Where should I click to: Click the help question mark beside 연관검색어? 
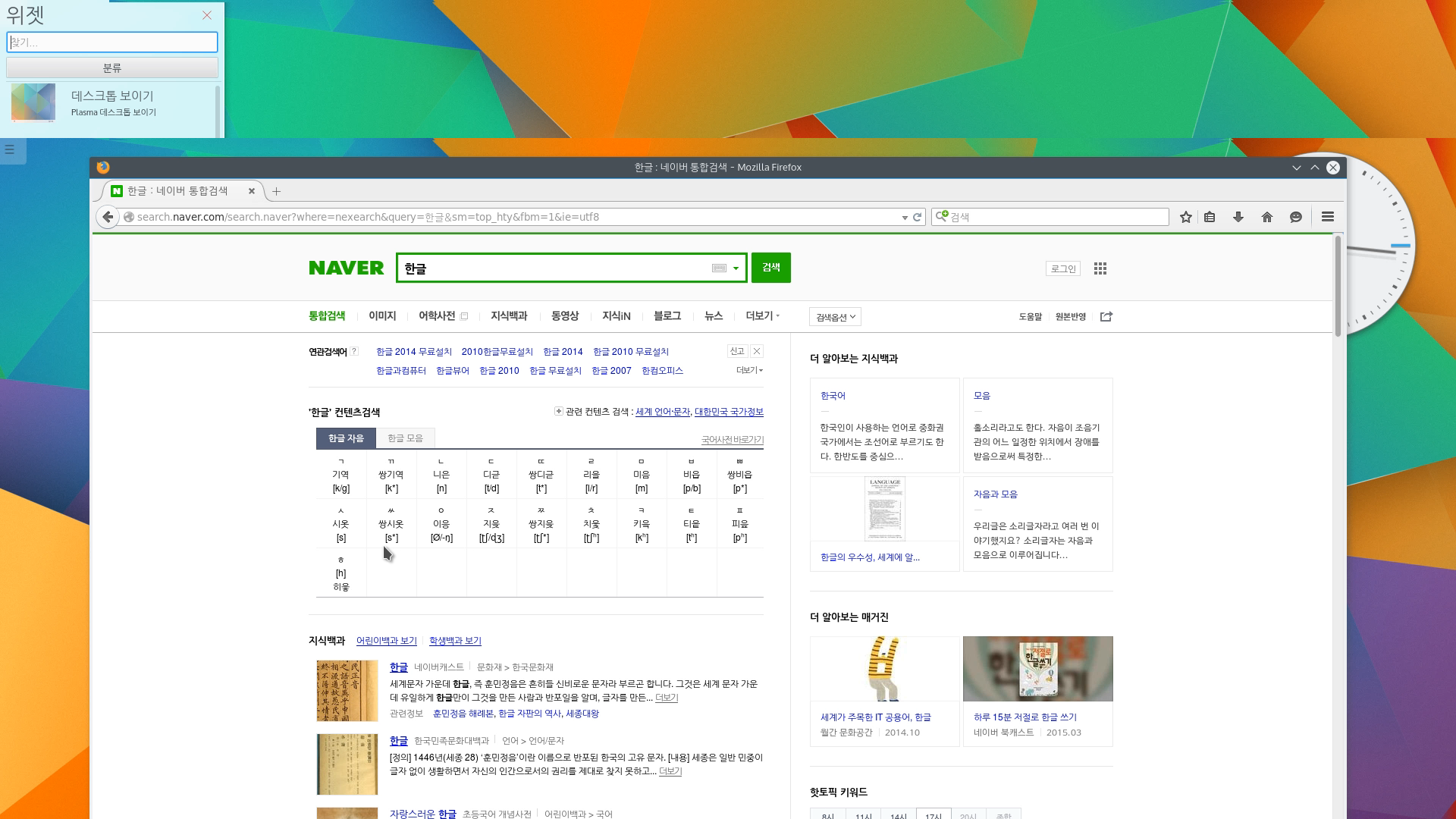tap(354, 351)
